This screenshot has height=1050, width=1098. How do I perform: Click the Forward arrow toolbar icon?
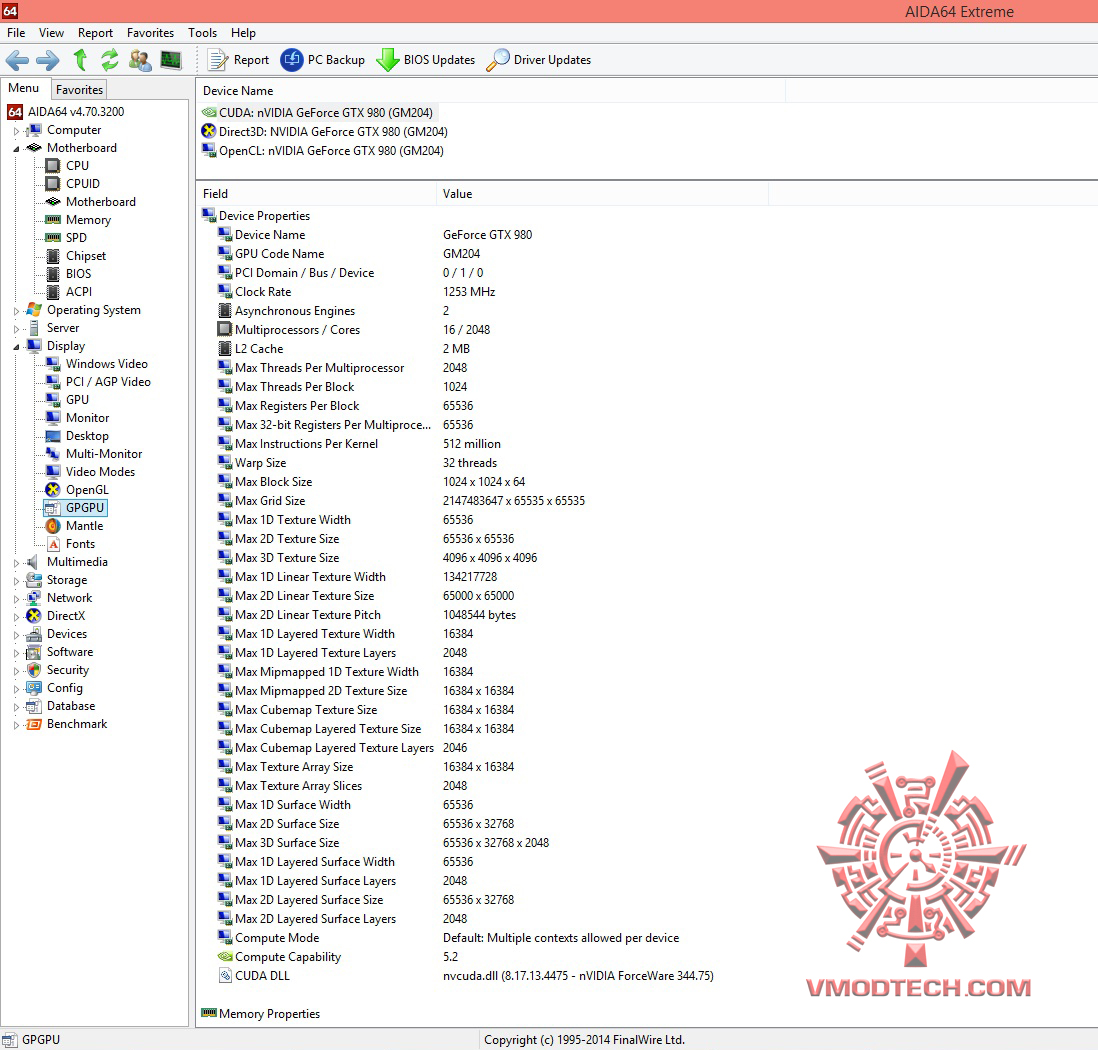[x=48, y=60]
